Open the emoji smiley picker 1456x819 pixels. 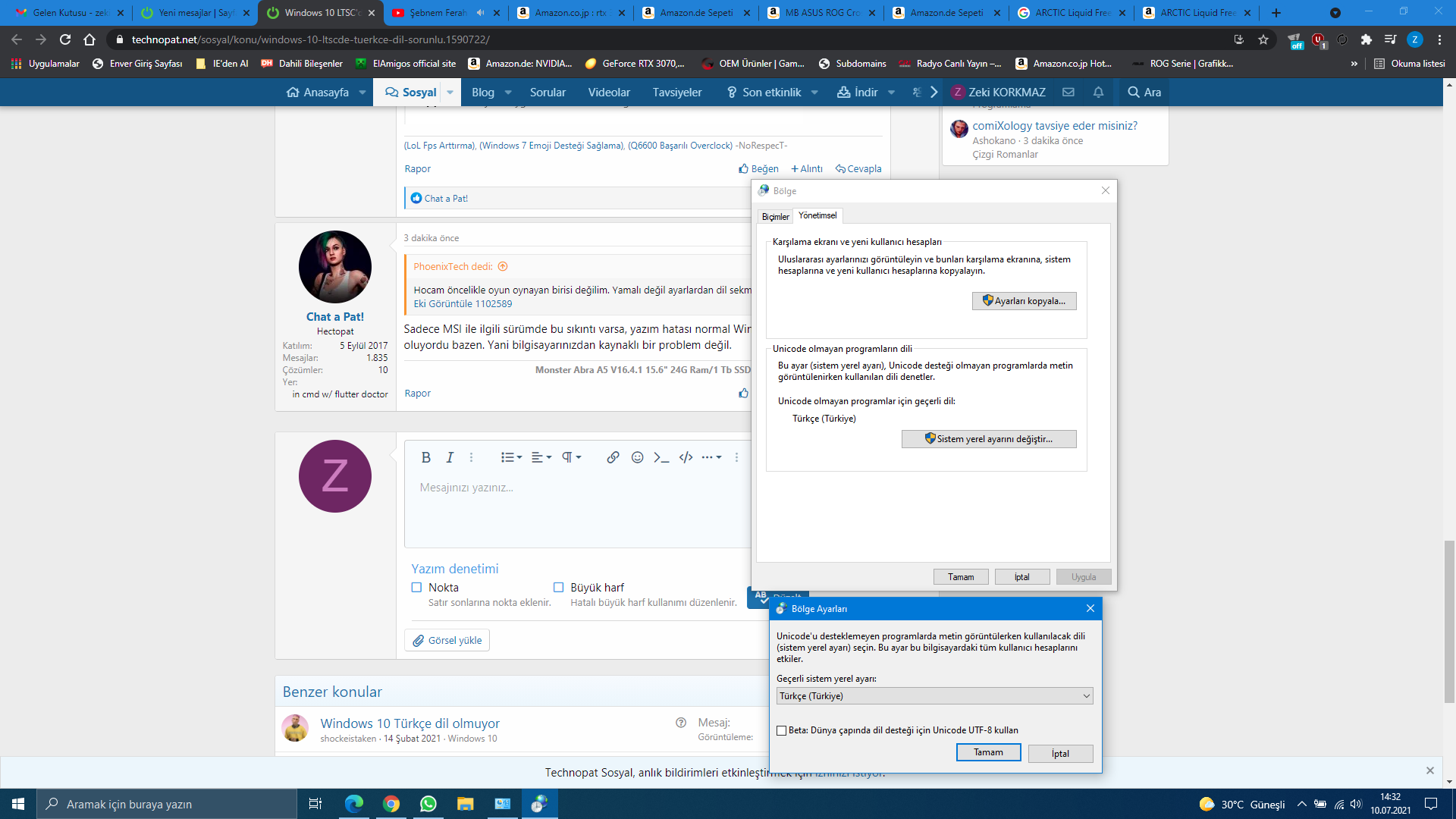(x=637, y=457)
